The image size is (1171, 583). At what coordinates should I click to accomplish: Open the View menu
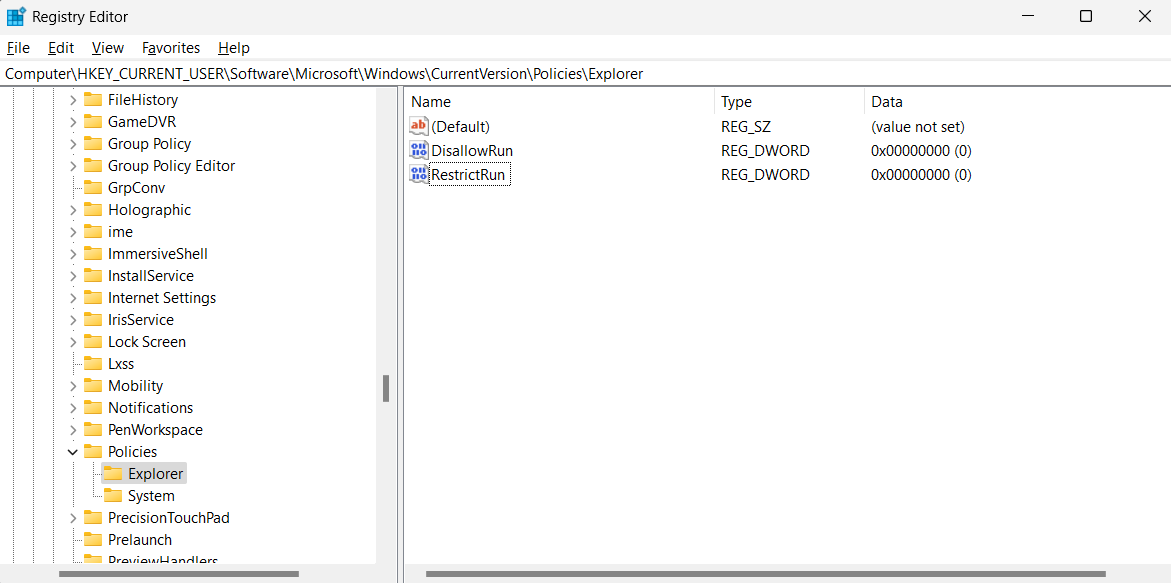pyautogui.click(x=107, y=47)
